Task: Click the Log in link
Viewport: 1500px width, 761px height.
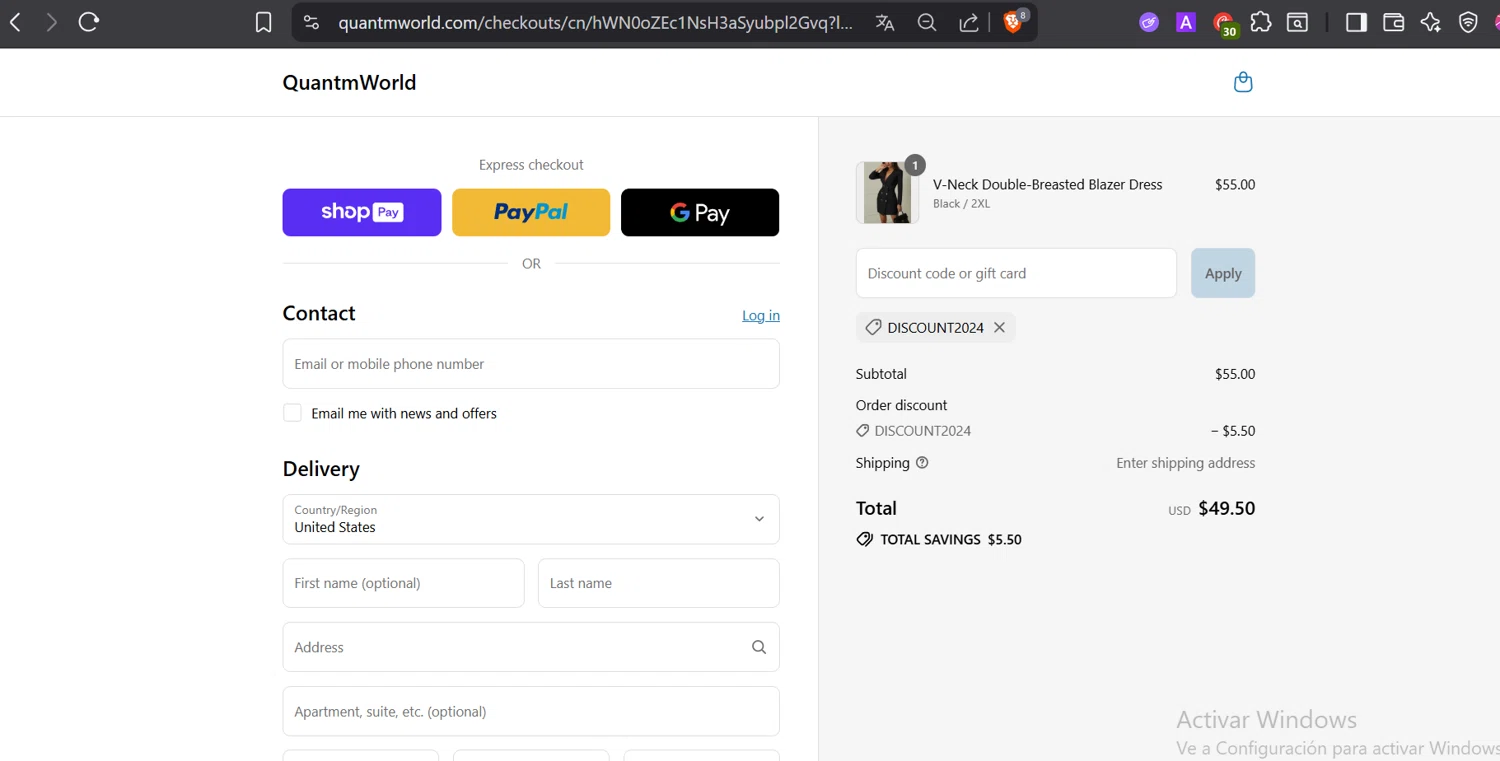Action: tap(761, 315)
